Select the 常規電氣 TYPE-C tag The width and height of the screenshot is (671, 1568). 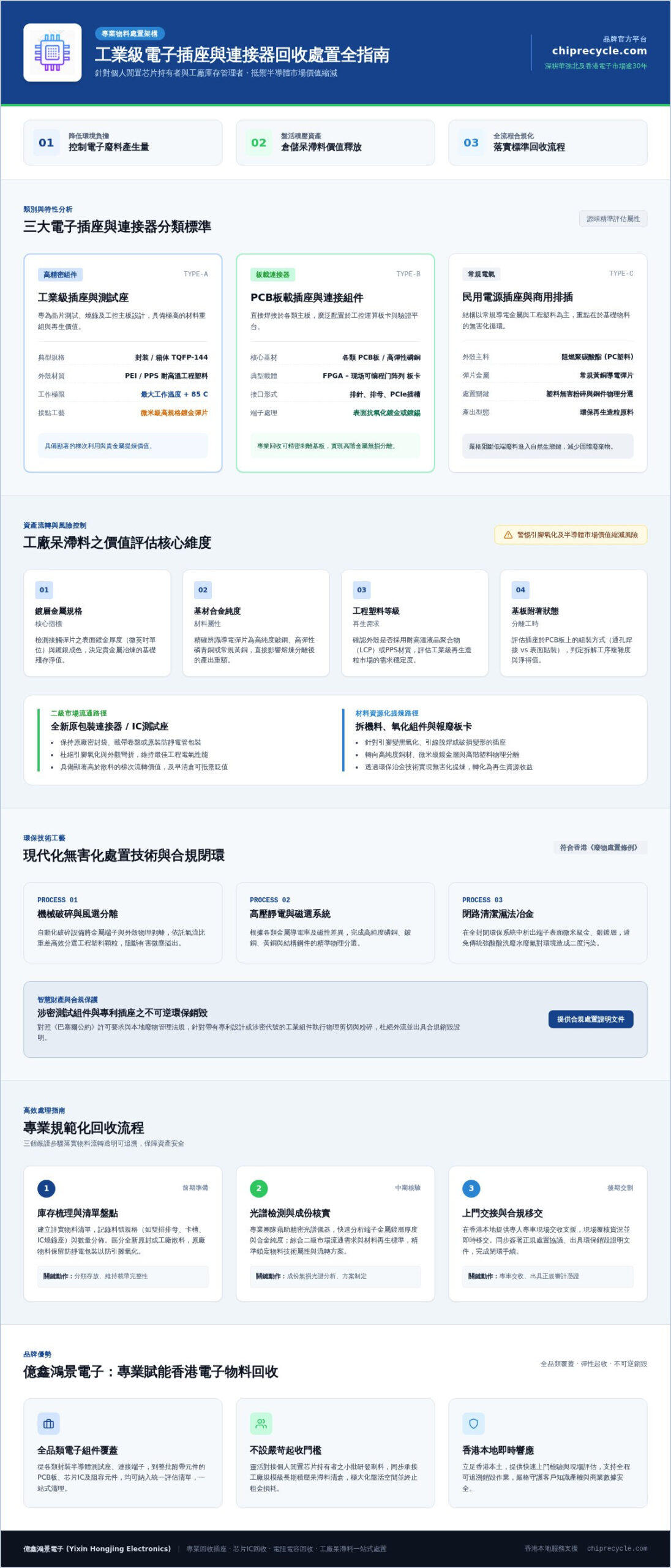point(481,274)
